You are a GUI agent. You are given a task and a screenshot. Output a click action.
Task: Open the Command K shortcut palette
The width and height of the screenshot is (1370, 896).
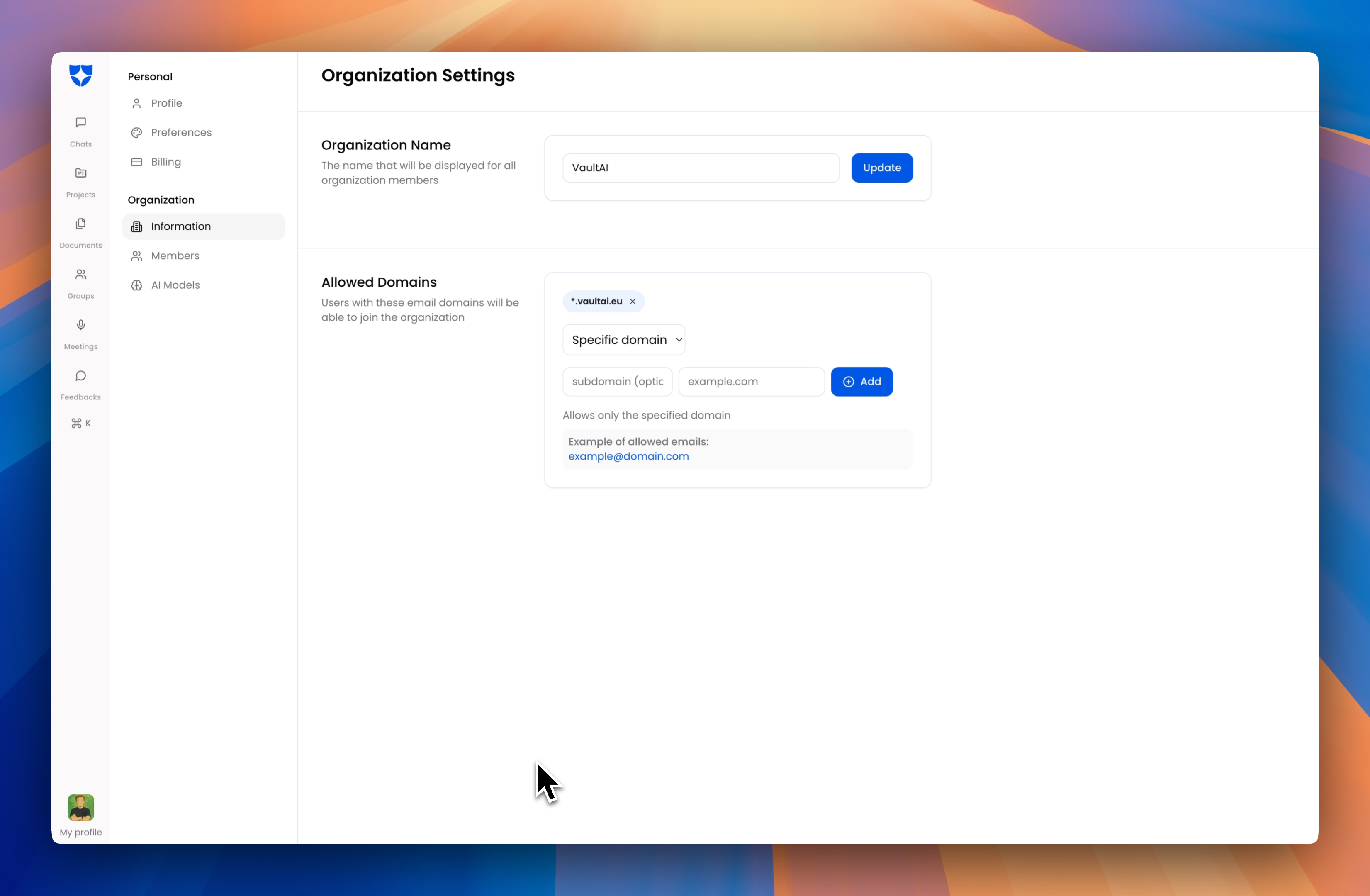80,423
